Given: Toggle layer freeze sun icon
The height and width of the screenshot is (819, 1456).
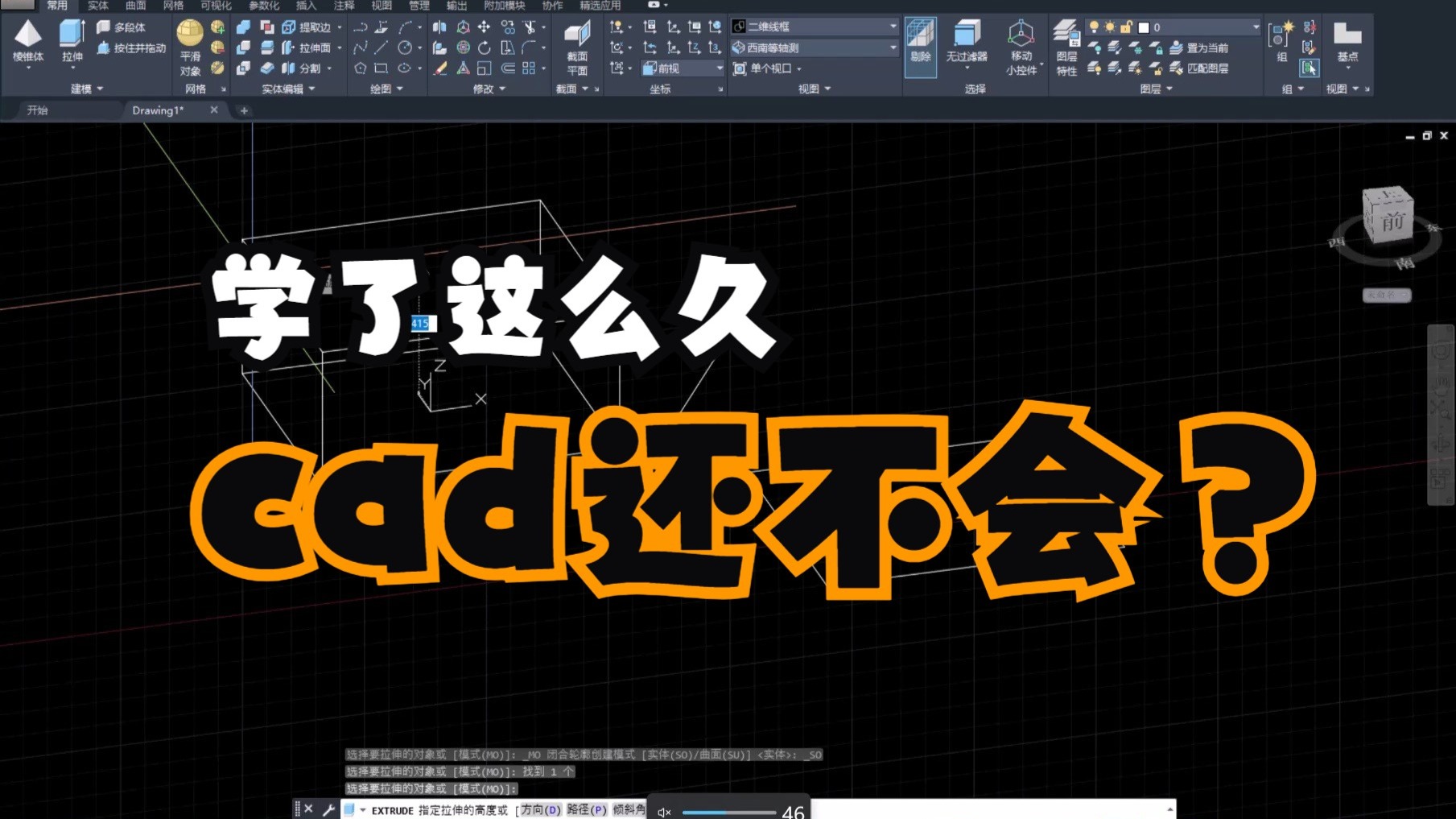Looking at the screenshot, I should [x=1110, y=27].
